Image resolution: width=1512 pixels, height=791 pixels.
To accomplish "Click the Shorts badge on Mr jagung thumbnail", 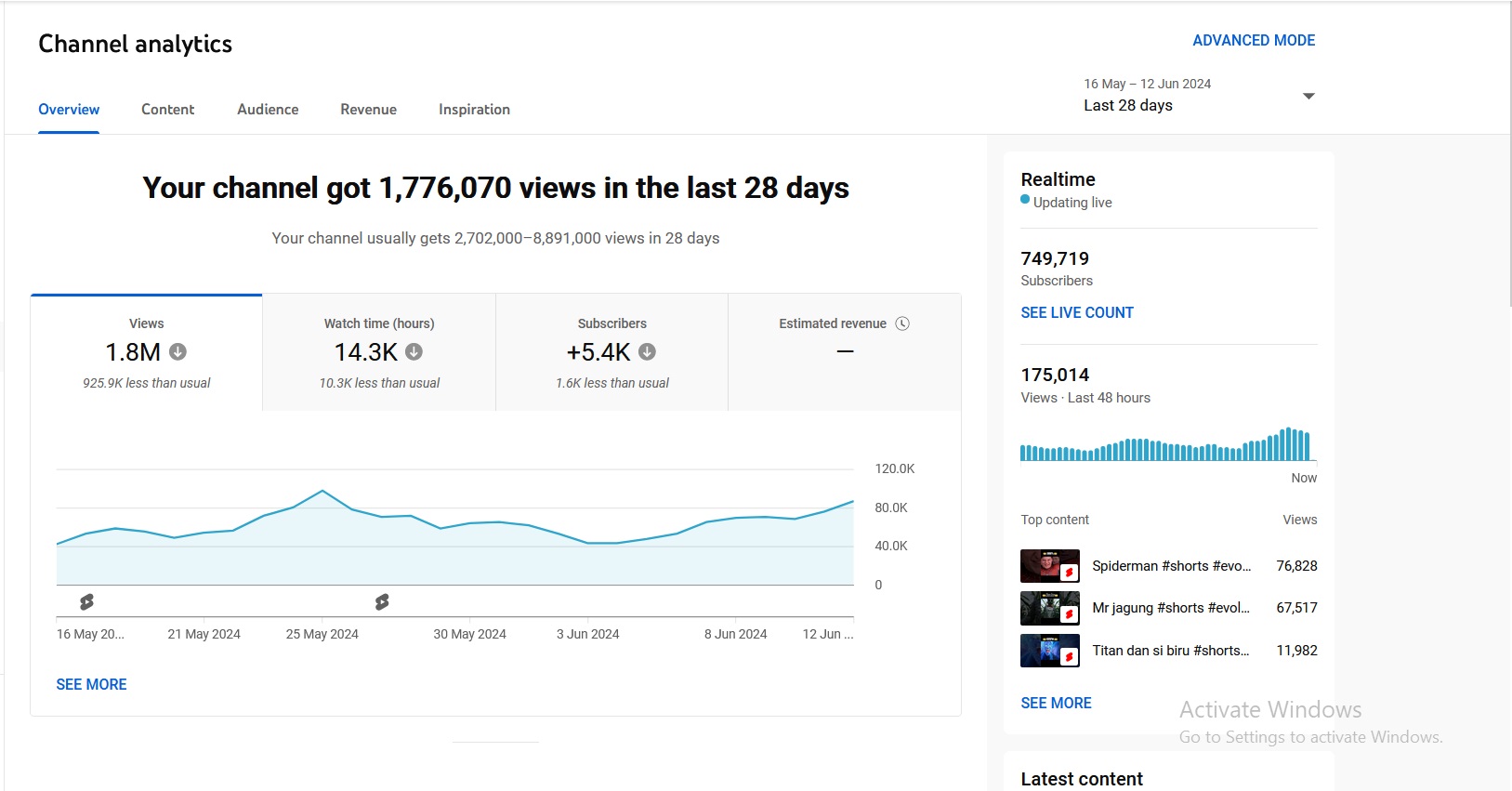I will pos(1069,614).
